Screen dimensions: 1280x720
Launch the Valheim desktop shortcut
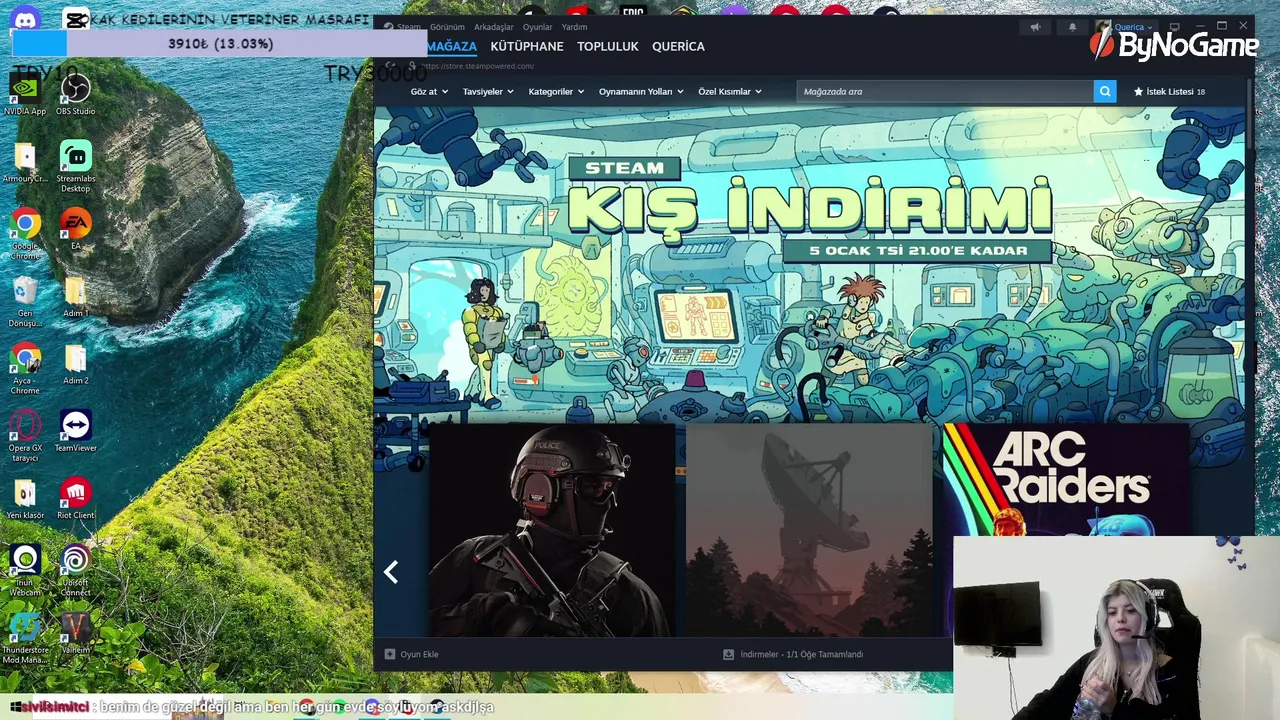click(x=75, y=633)
